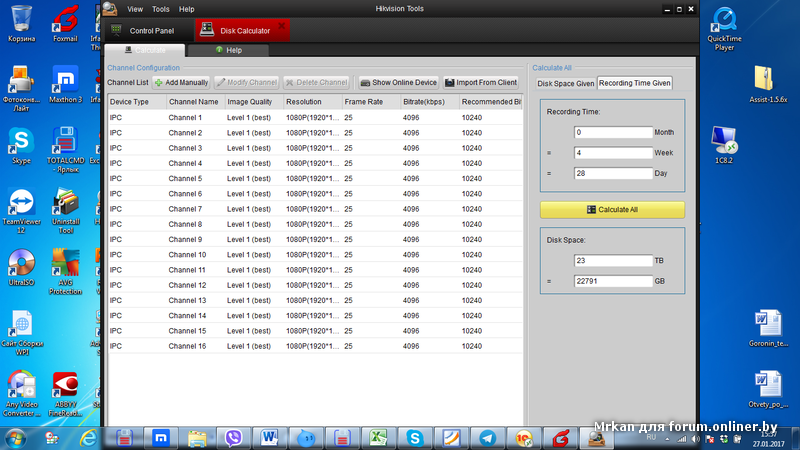Select the Disk Space Given tab
The width and height of the screenshot is (800, 450).
[x=565, y=83]
